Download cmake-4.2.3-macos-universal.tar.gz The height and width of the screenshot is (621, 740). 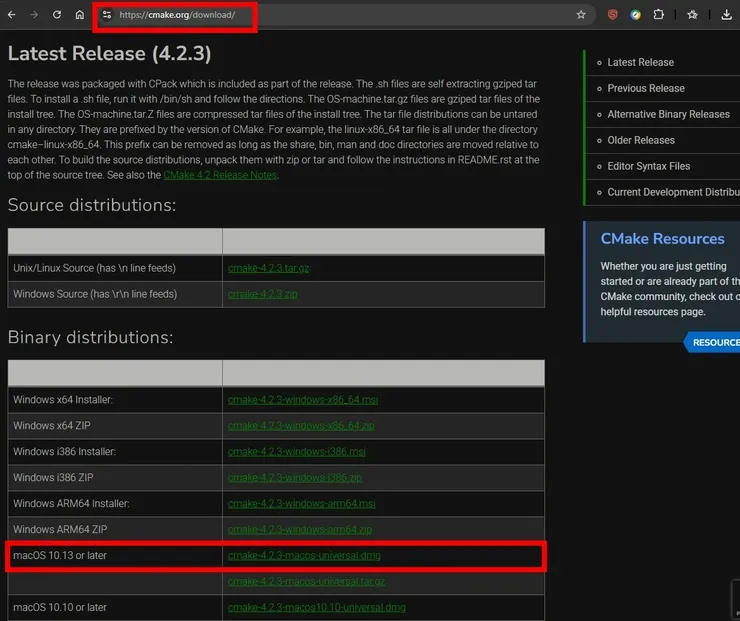tap(306, 581)
